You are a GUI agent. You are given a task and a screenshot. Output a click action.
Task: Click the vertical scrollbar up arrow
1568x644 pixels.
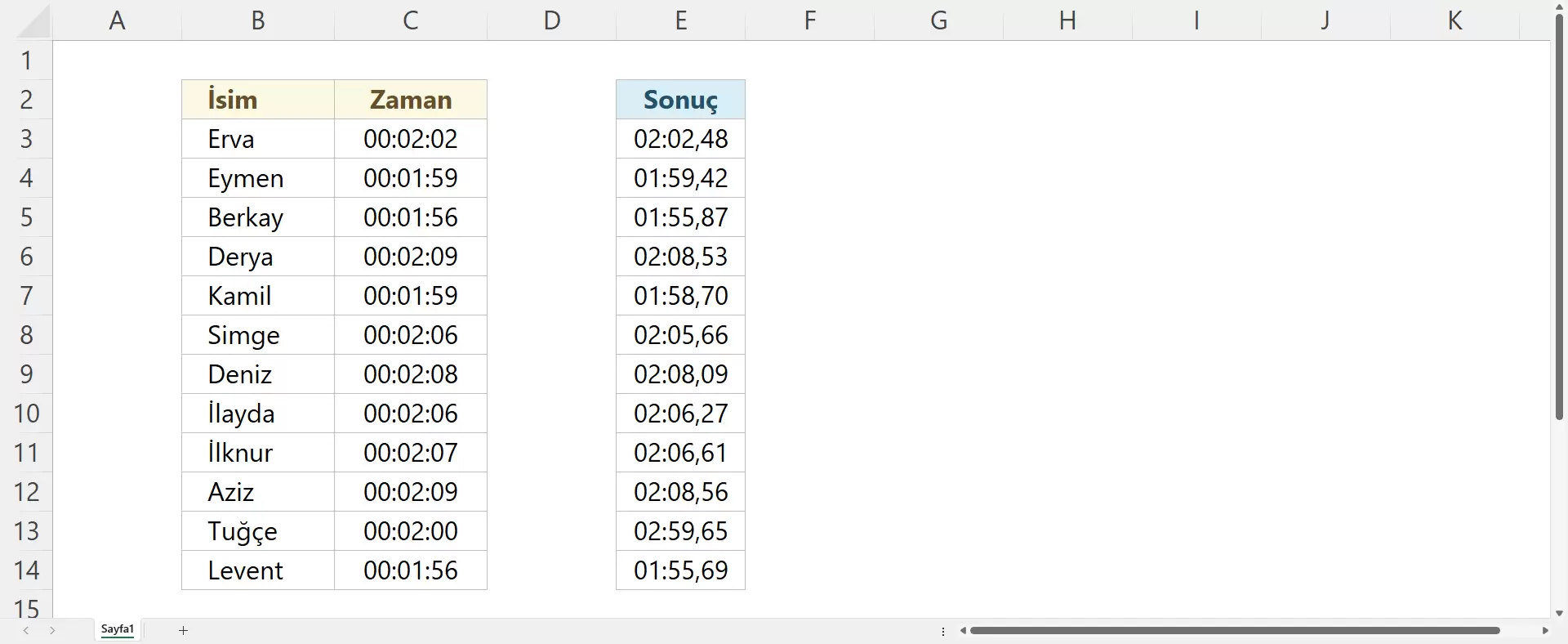point(1559,7)
